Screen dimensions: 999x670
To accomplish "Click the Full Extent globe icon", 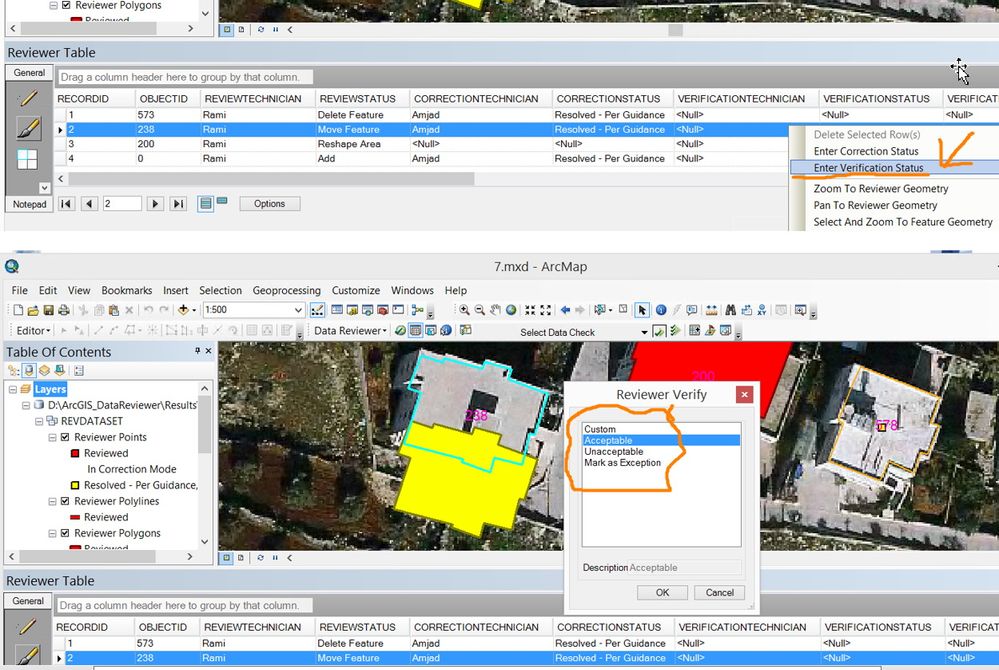I will click(x=512, y=311).
